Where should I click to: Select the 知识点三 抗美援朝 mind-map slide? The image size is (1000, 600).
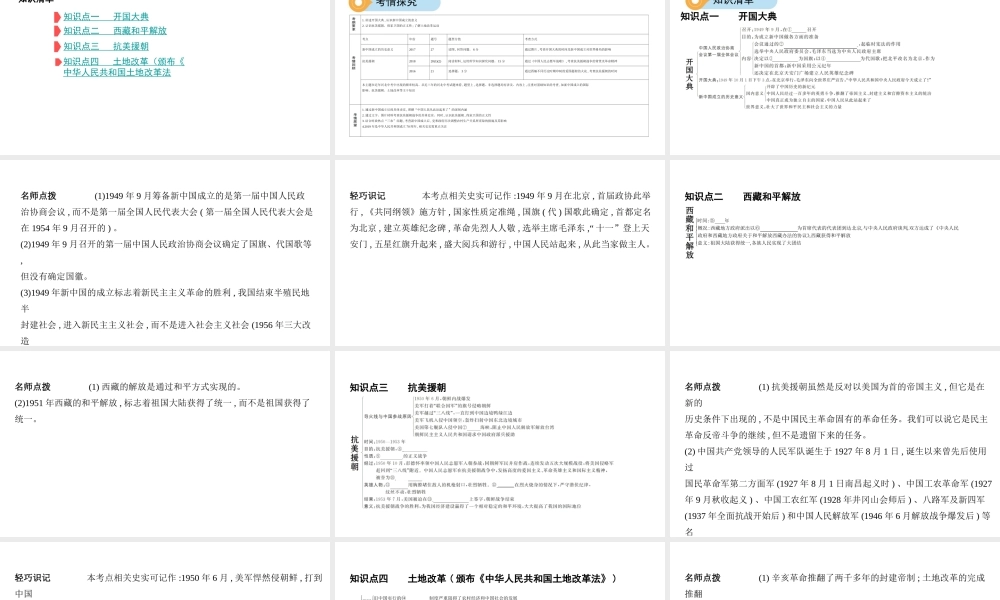[499, 444]
